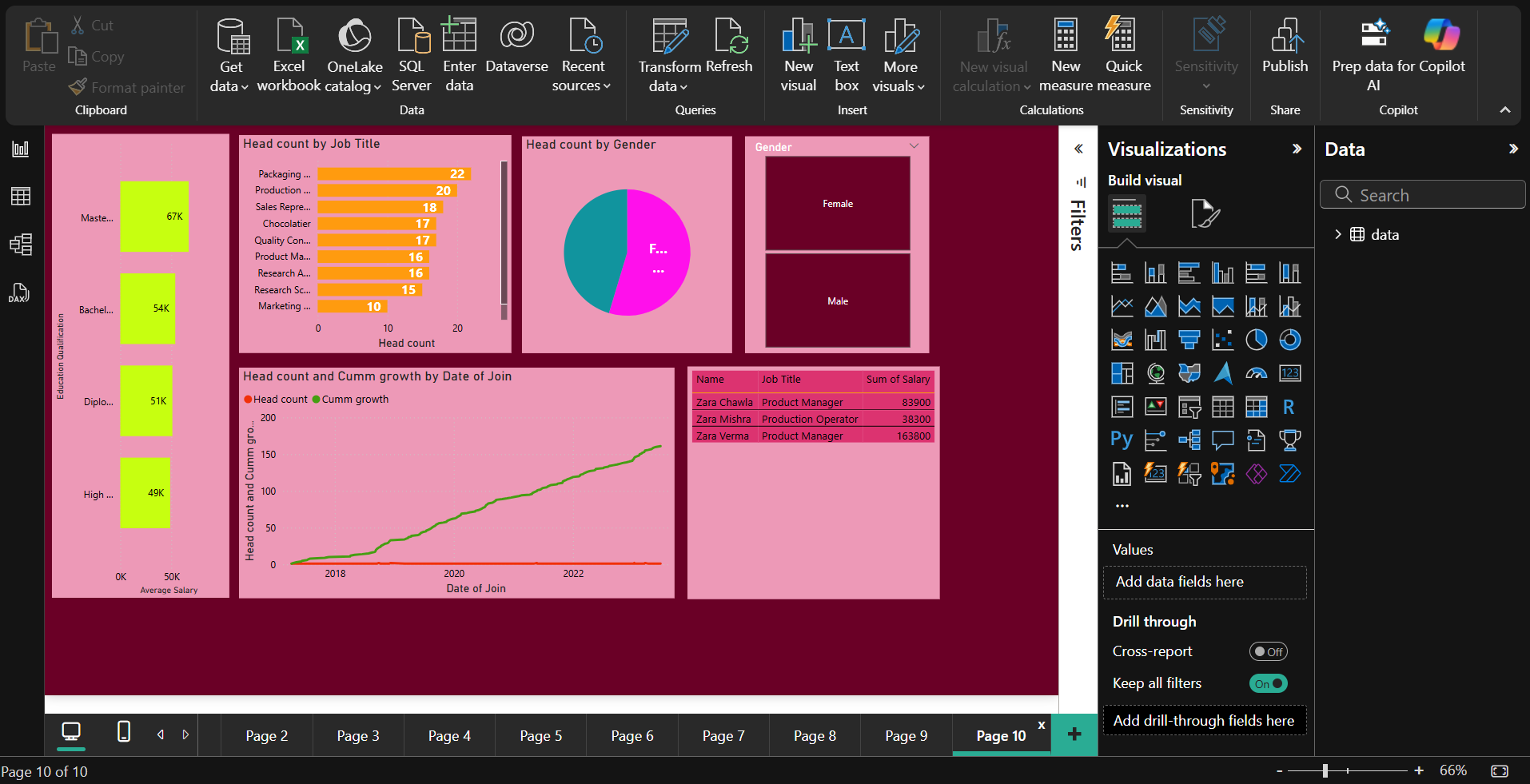
Task: Select the Line chart visual icon
Action: pyautogui.click(x=1122, y=307)
